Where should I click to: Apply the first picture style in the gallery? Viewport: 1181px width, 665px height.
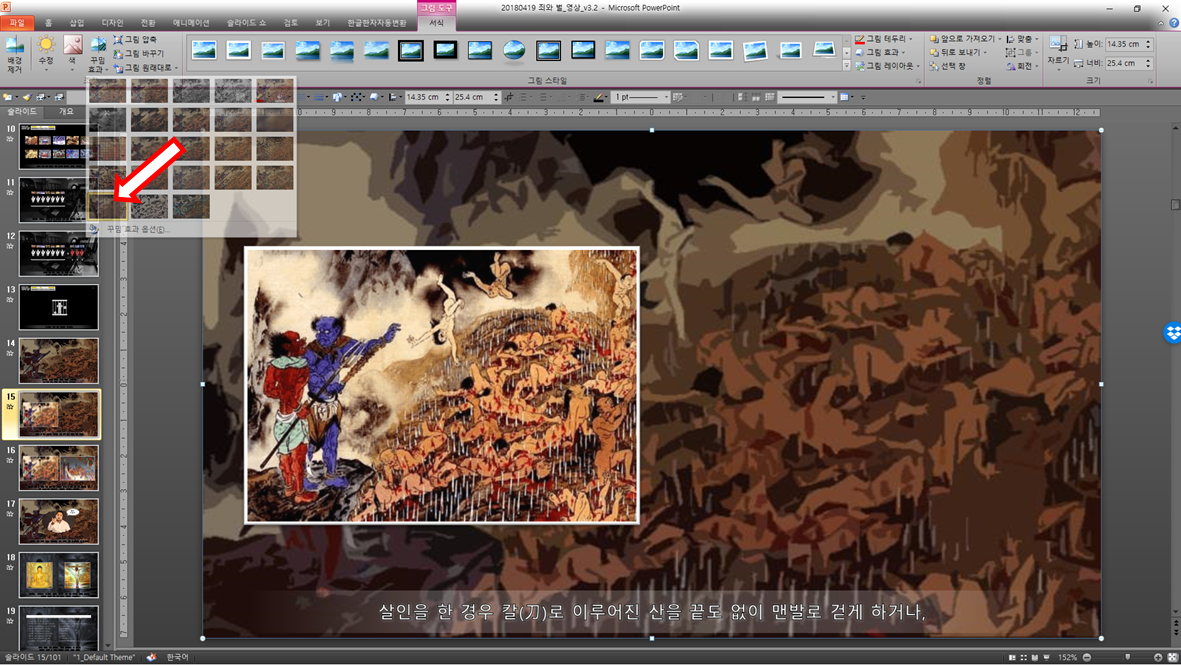click(x=204, y=50)
